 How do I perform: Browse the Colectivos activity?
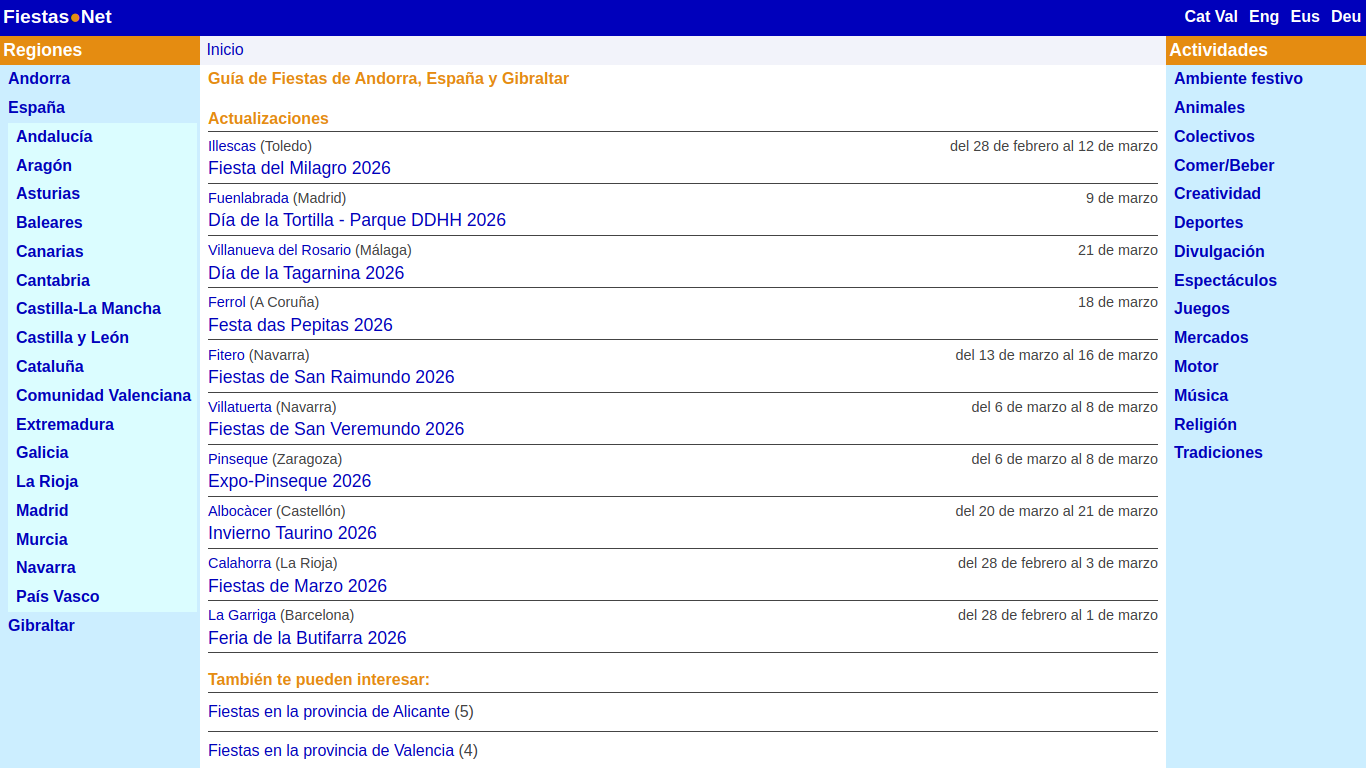click(x=1214, y=137)
